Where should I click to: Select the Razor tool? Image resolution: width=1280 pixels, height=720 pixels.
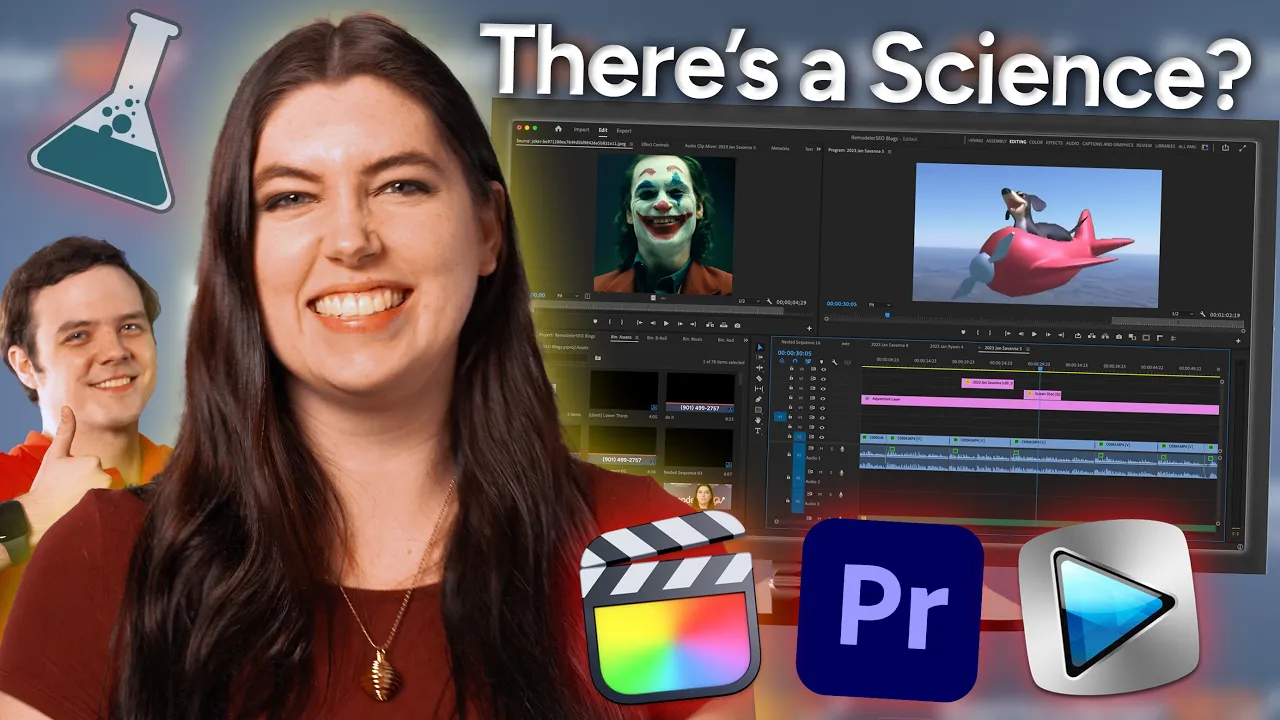click(x=759, y=378)
